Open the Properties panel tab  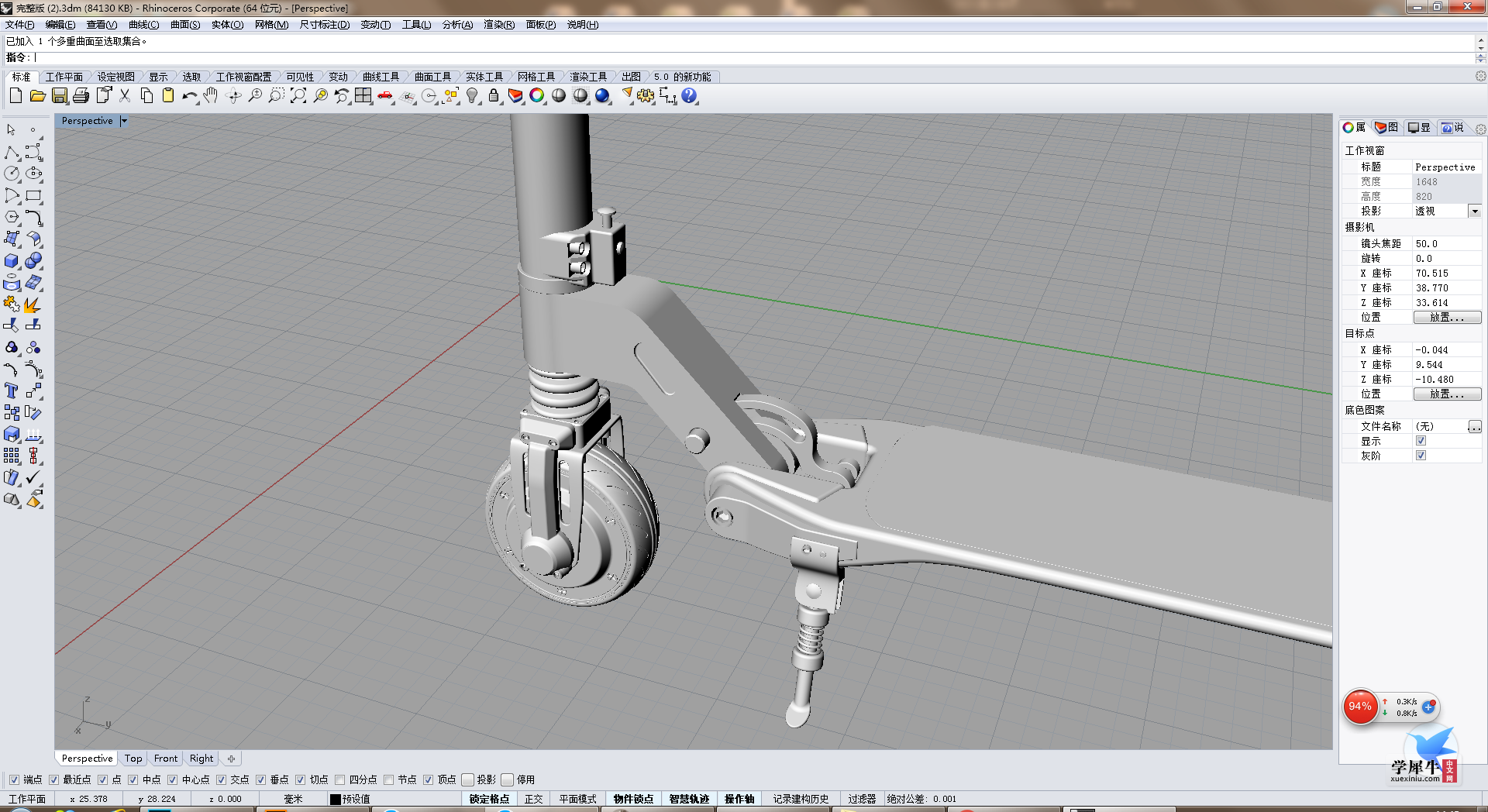click(x=1355, y=128)
